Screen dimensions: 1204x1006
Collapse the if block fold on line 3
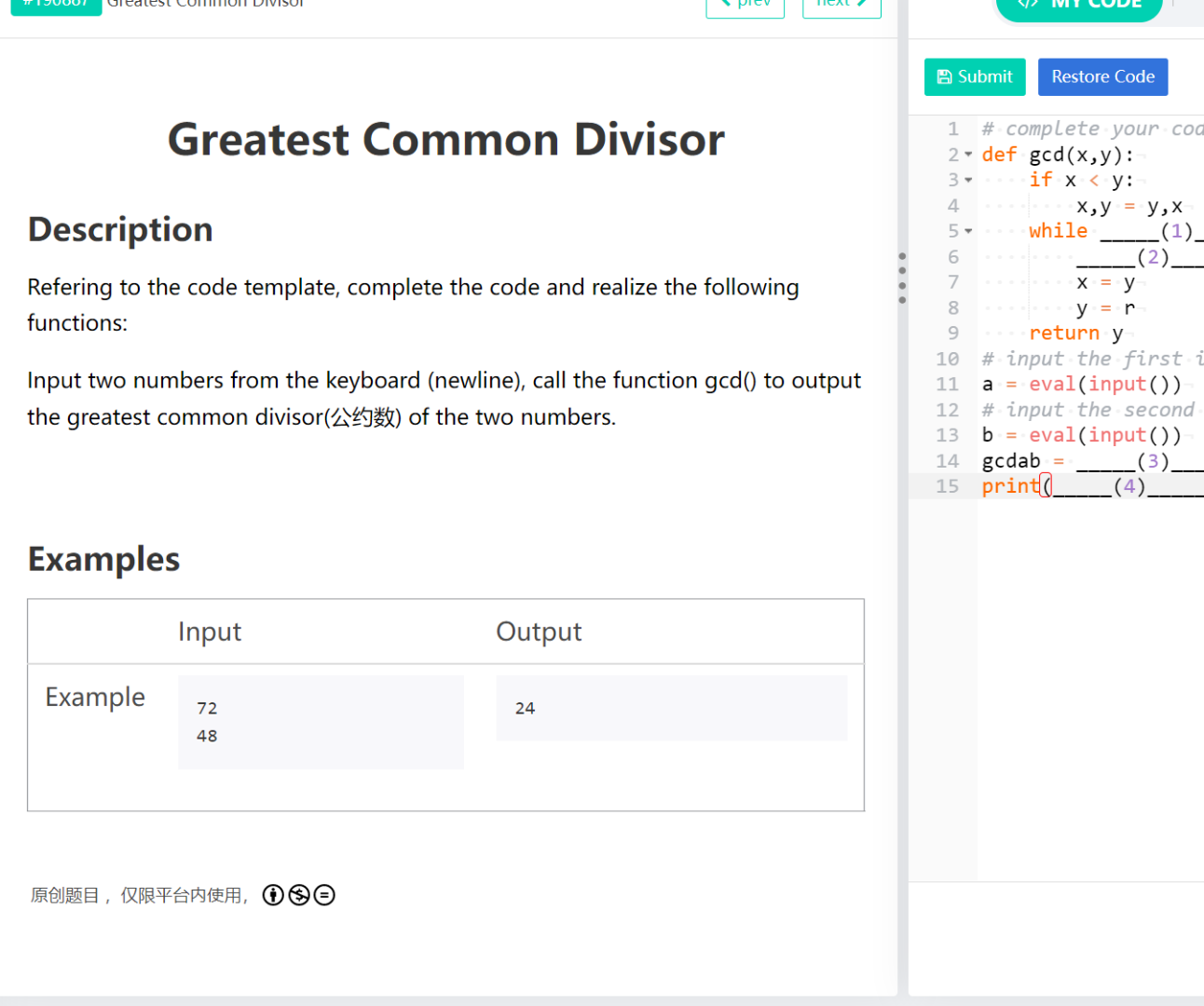pos(968,180)
